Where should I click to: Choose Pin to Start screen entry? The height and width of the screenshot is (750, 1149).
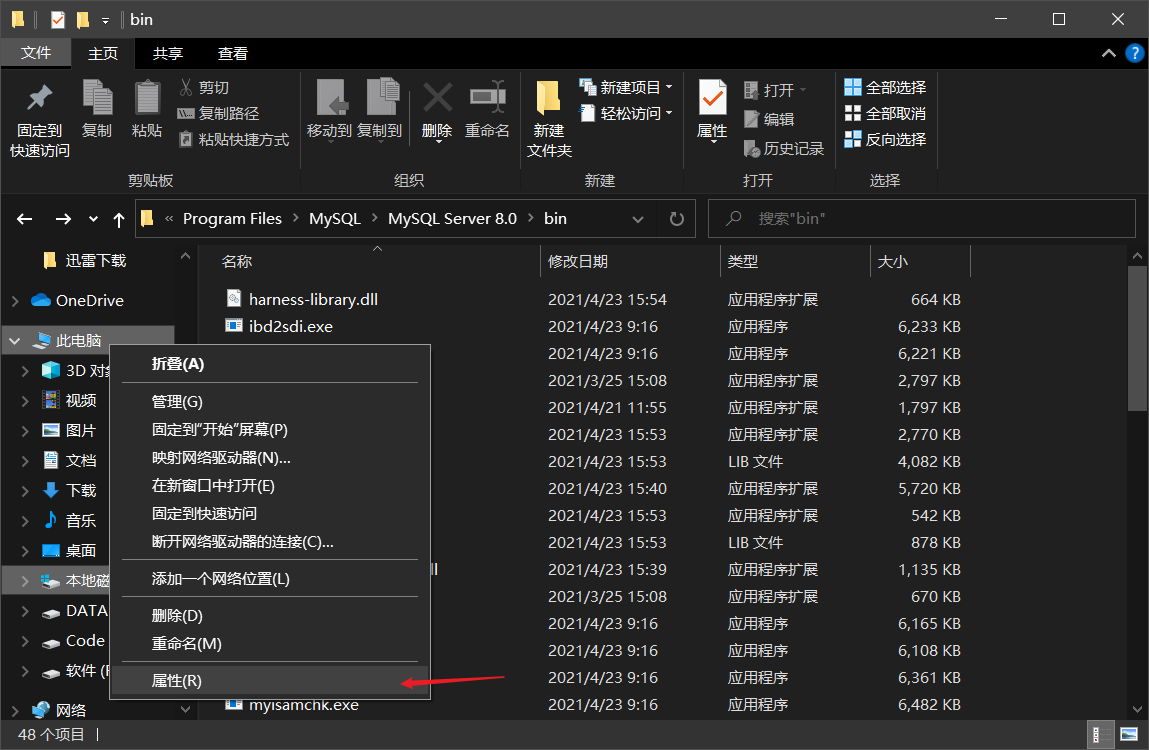click(x=270, y=430)
